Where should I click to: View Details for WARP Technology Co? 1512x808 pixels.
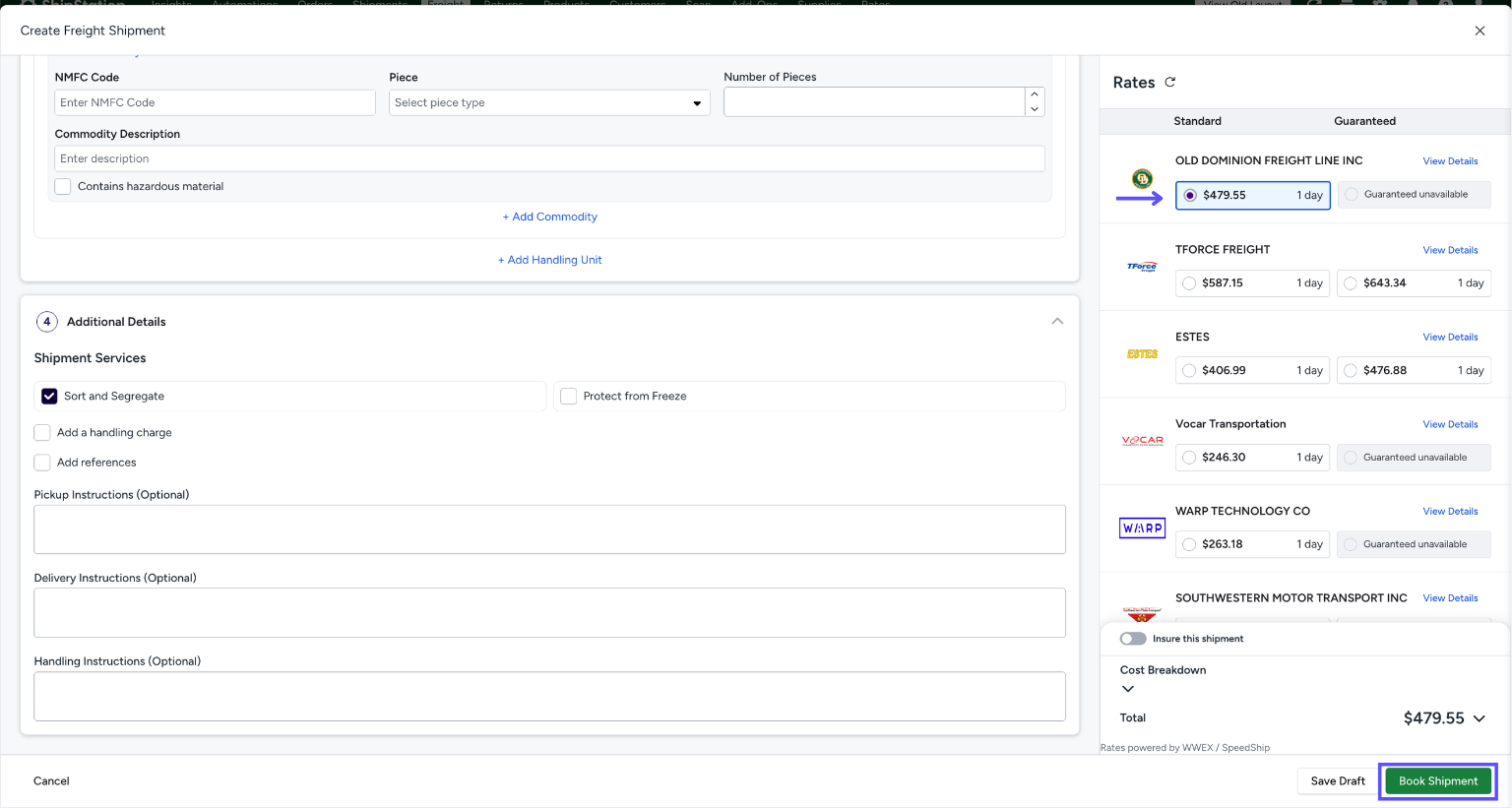[1450, 512]
